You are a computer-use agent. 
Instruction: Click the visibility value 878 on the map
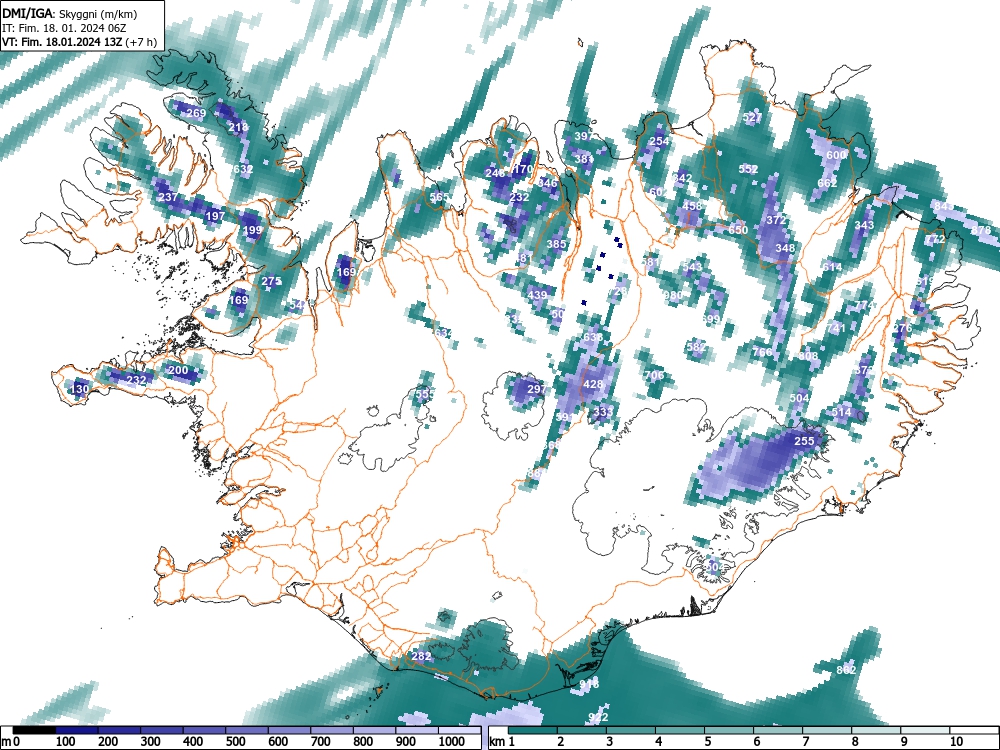click(982, 230)
